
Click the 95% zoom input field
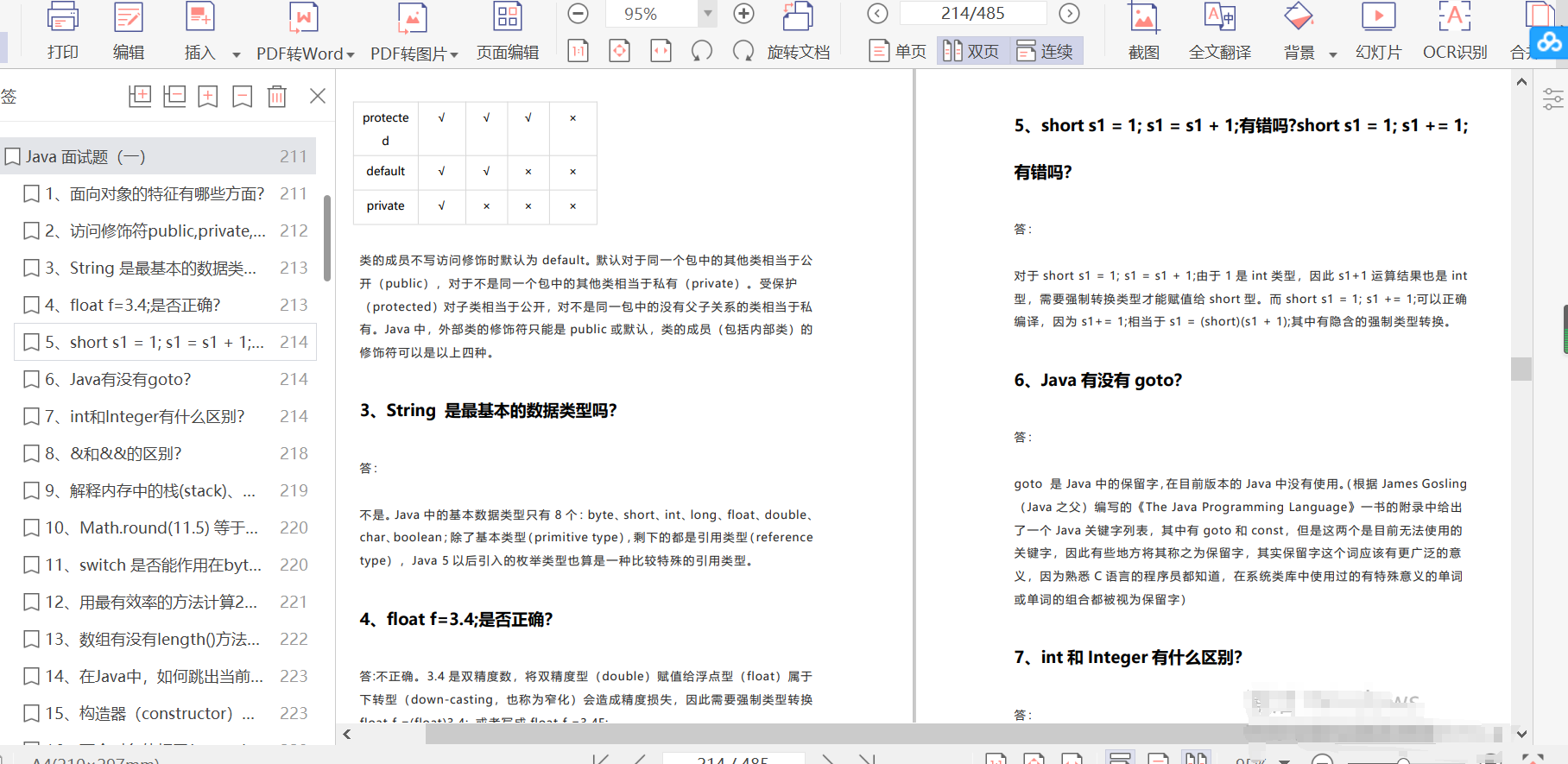pyautogui.click(x=651, y=14)
